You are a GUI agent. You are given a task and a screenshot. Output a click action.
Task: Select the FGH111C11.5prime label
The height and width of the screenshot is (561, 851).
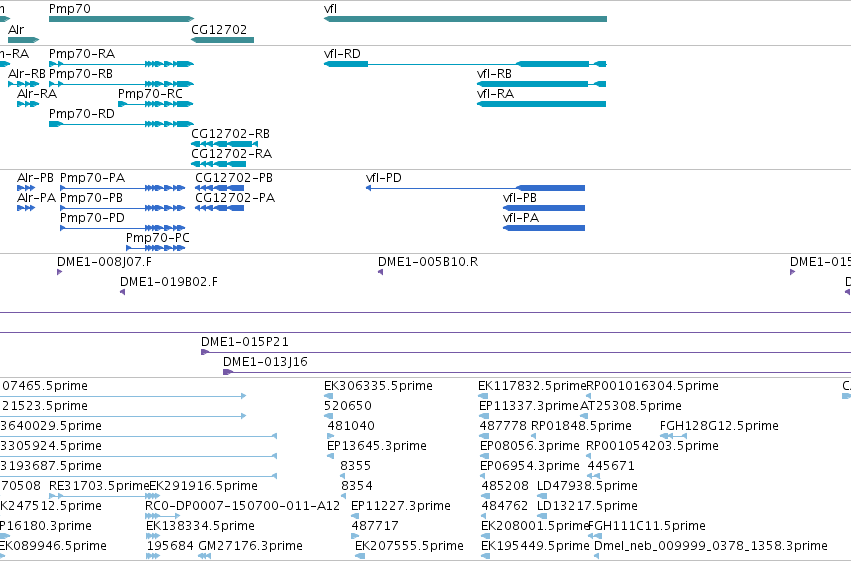(x=647, y=527)
